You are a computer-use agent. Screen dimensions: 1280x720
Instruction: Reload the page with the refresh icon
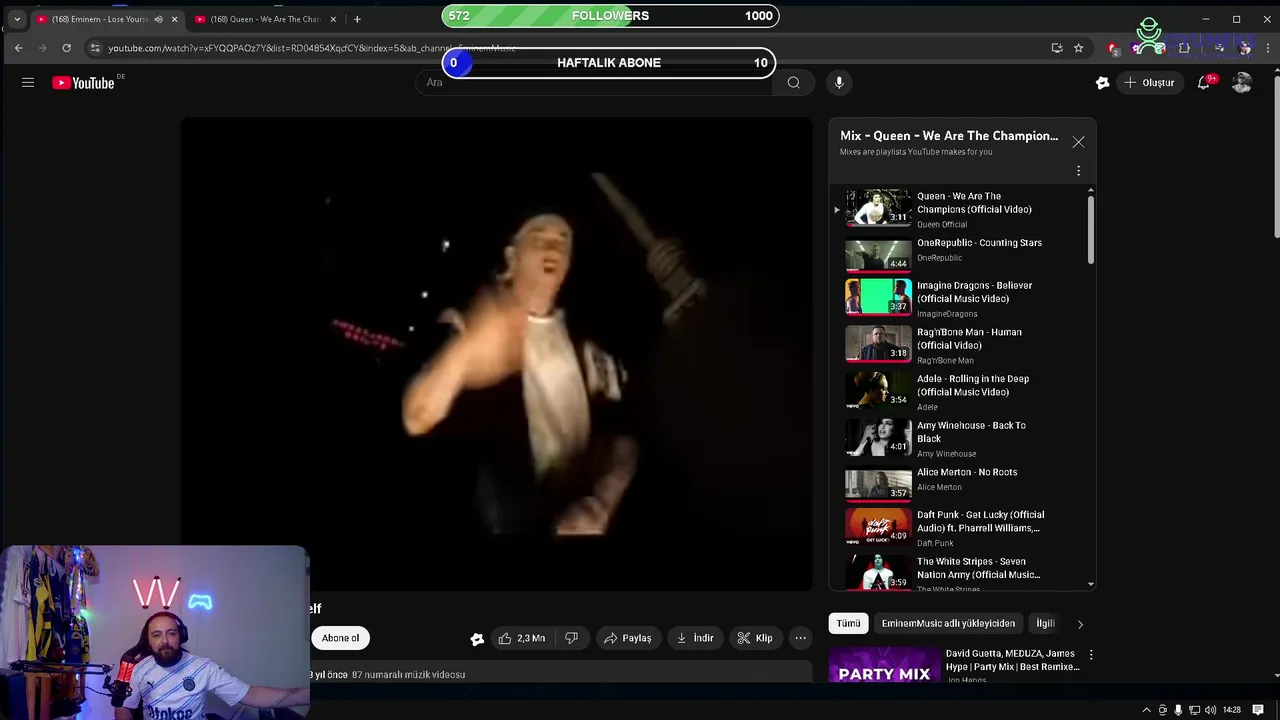(x=66, y=48)
